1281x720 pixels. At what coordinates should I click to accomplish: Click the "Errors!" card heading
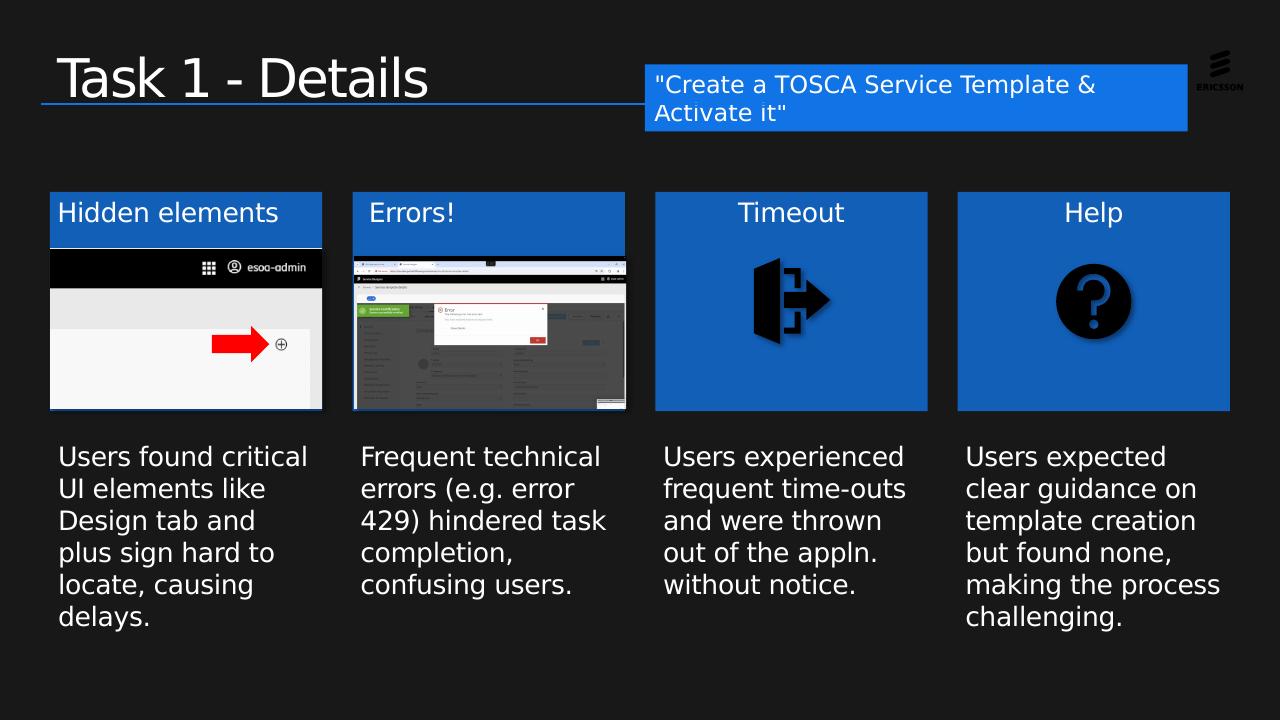[412, 213]
